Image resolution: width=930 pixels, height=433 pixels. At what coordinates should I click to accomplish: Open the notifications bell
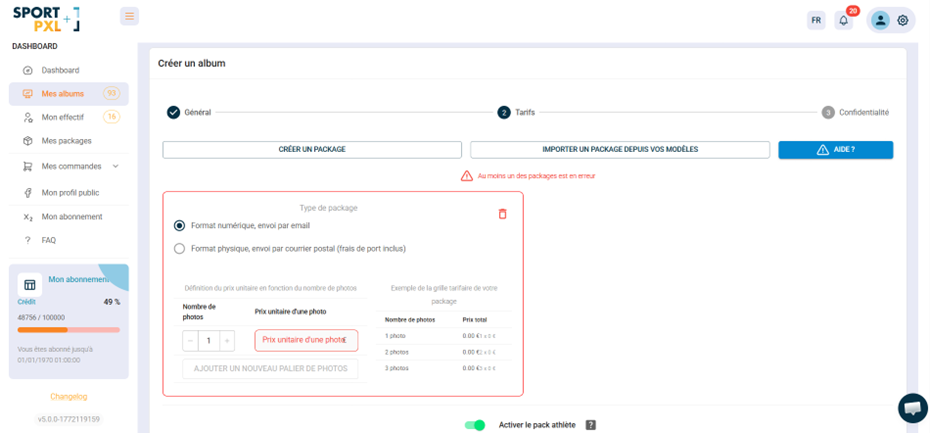[844, 20]
